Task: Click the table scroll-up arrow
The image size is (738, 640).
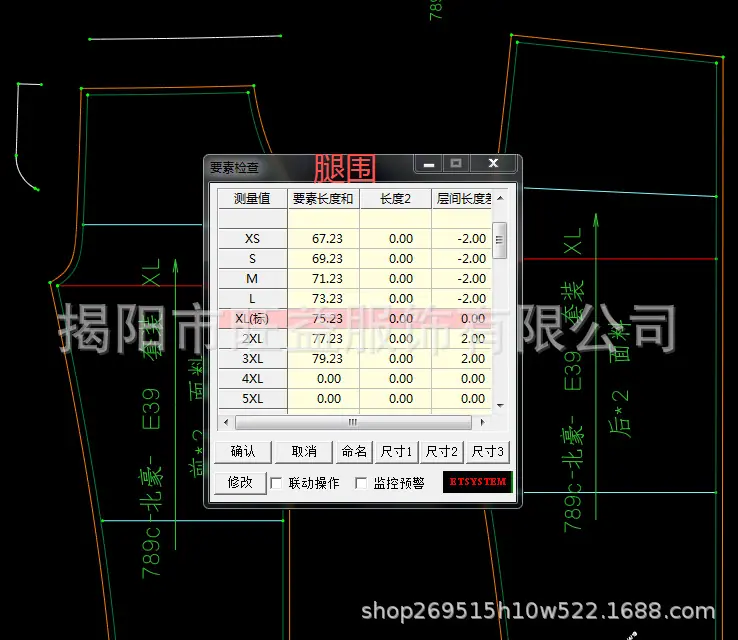Action: point(500,199)
